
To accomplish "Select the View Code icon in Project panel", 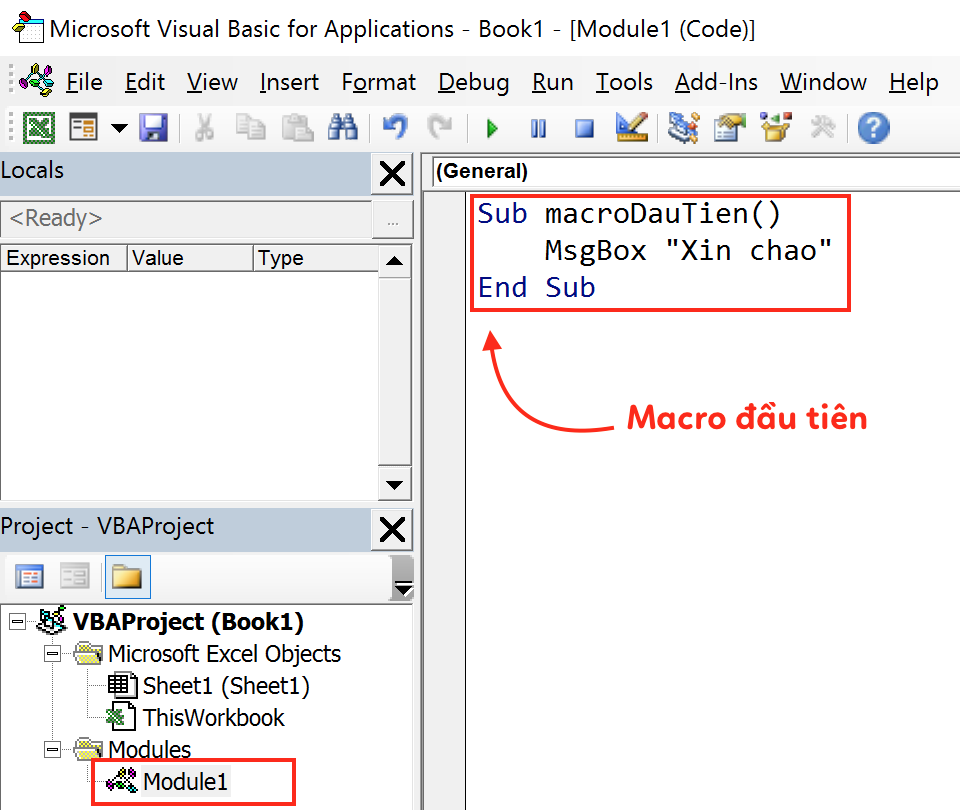I will [x=28, y=575].
